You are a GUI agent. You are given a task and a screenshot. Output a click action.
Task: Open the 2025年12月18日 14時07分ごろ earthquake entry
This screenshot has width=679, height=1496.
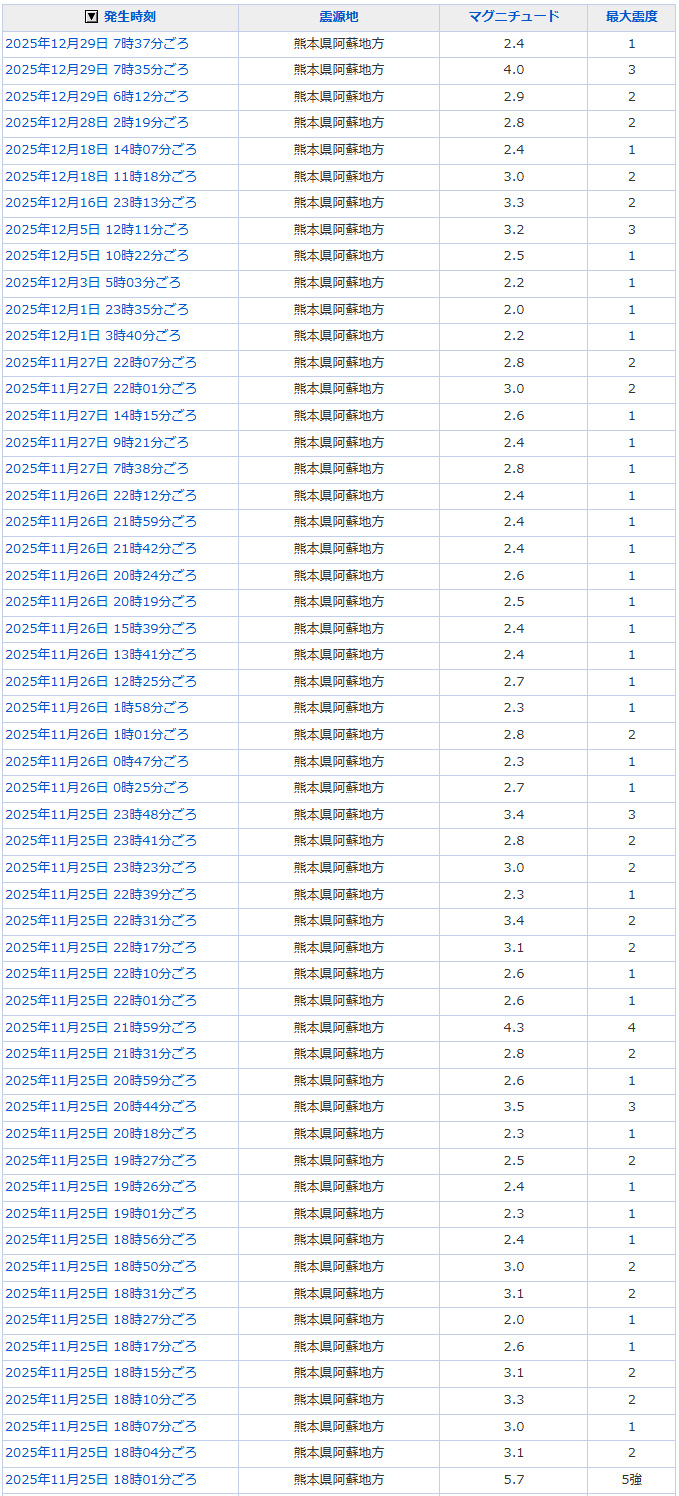pos(100,150)
